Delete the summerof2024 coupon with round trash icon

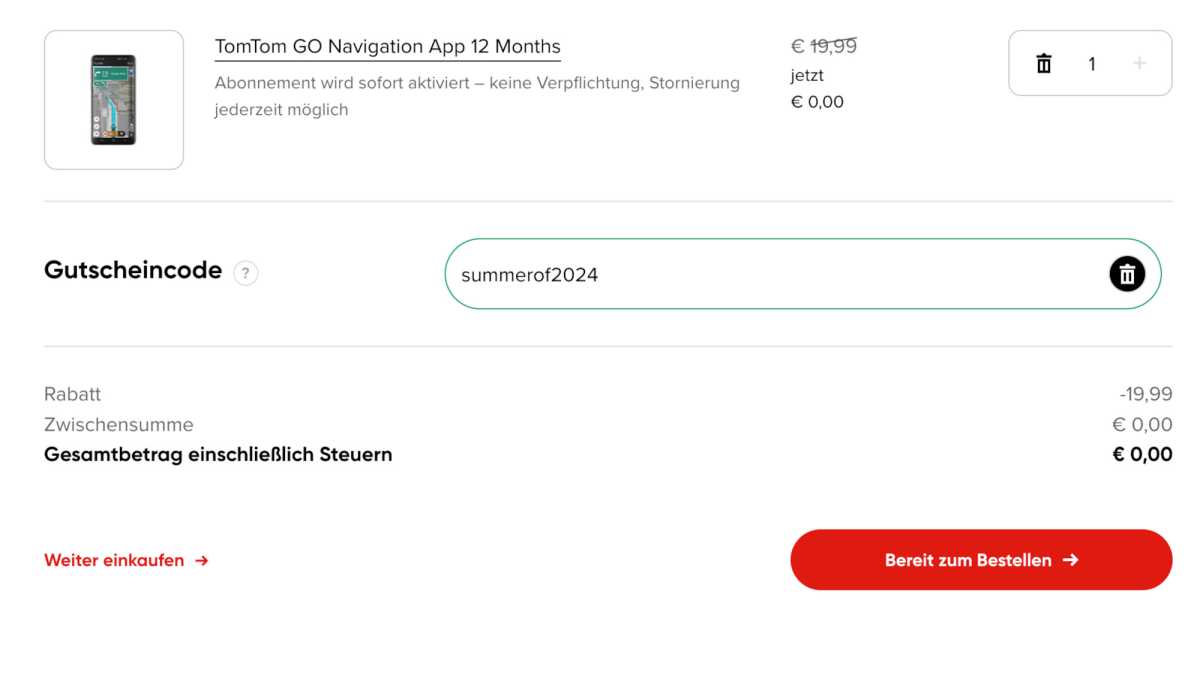[1127, 273]
